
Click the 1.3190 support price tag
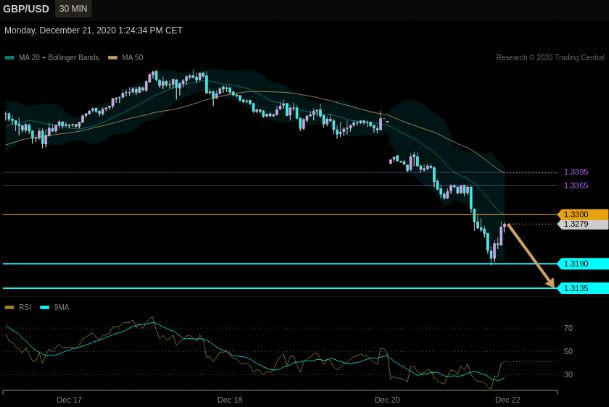[583, 264]
